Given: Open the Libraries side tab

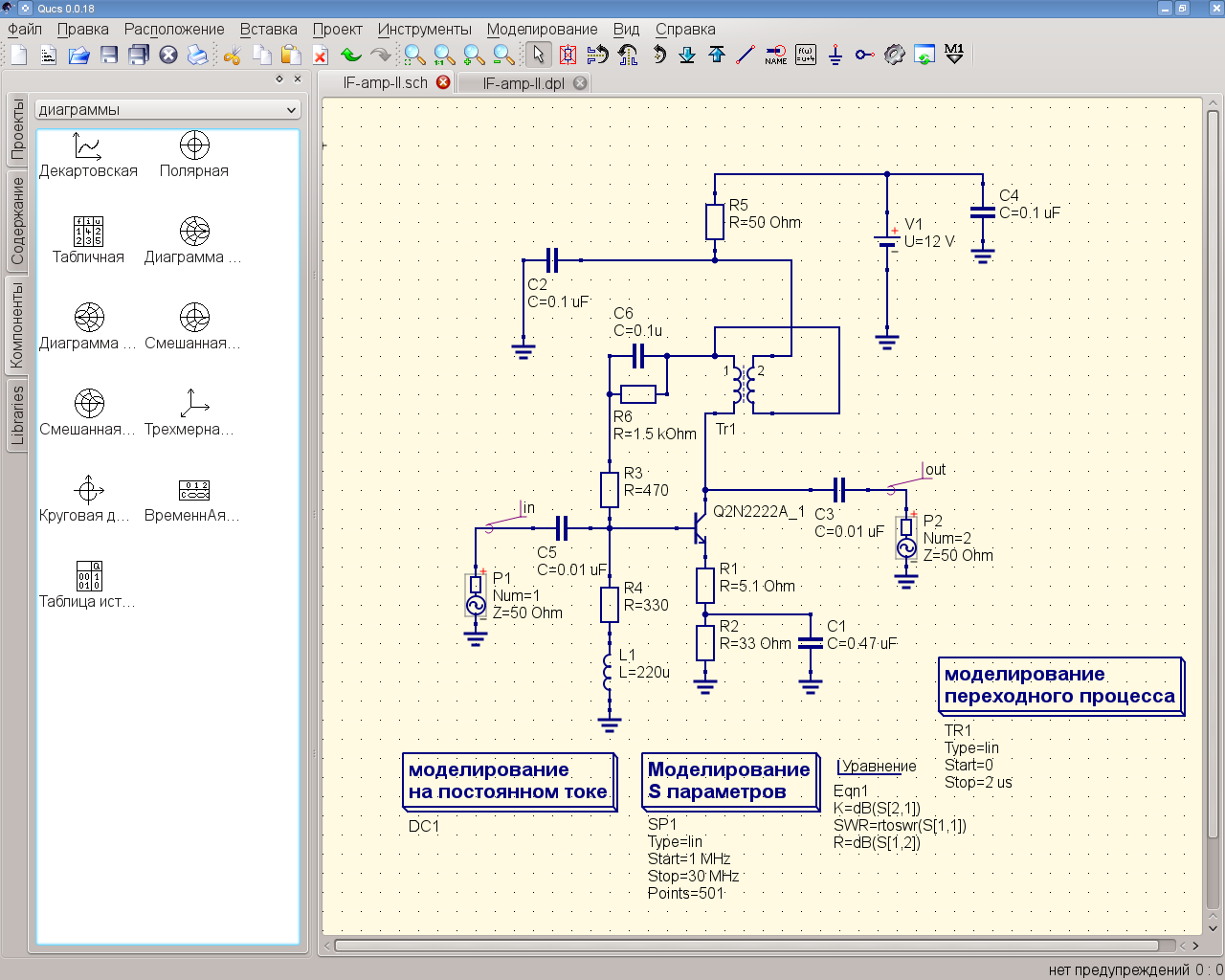Looking at the screenshot, I should click(x=17, y=415).
